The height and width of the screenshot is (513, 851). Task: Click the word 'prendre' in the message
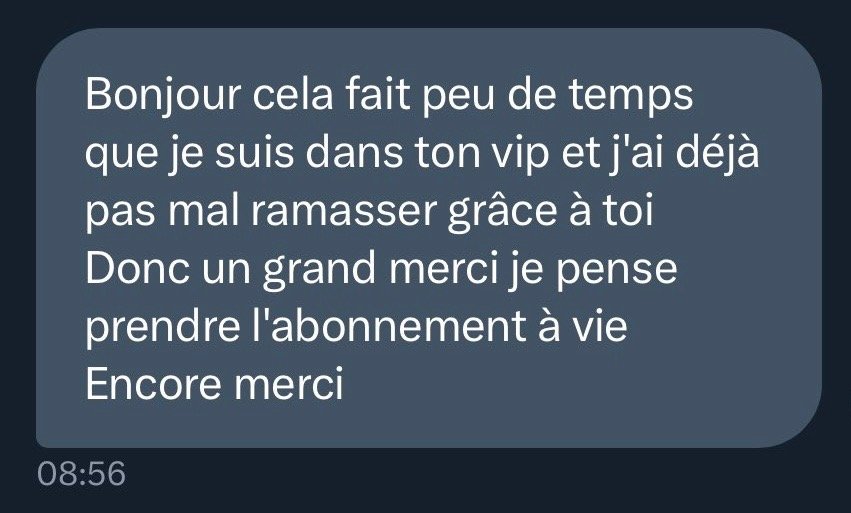[162, 328]
